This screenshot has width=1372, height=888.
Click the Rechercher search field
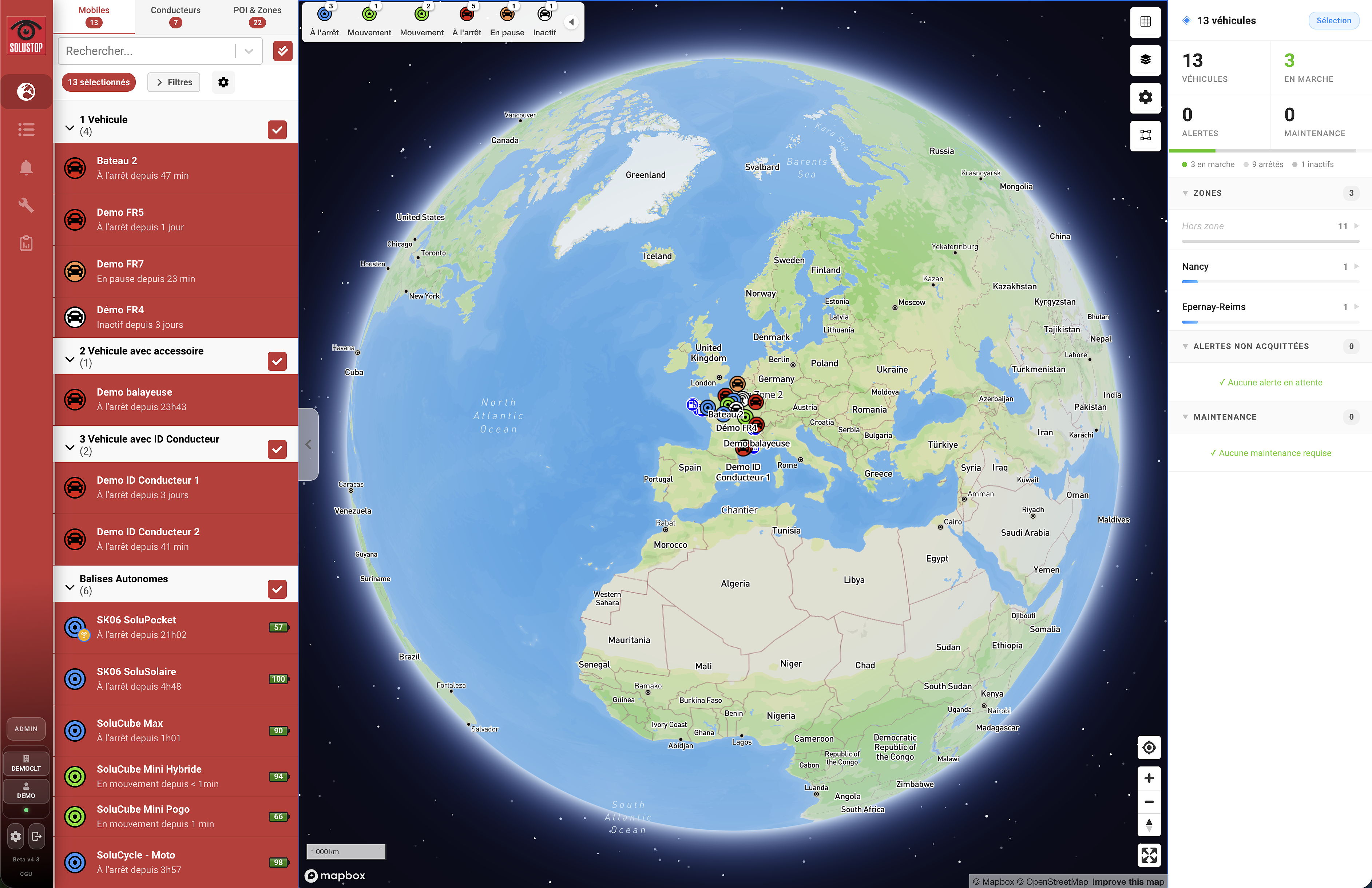pos(147,51)
